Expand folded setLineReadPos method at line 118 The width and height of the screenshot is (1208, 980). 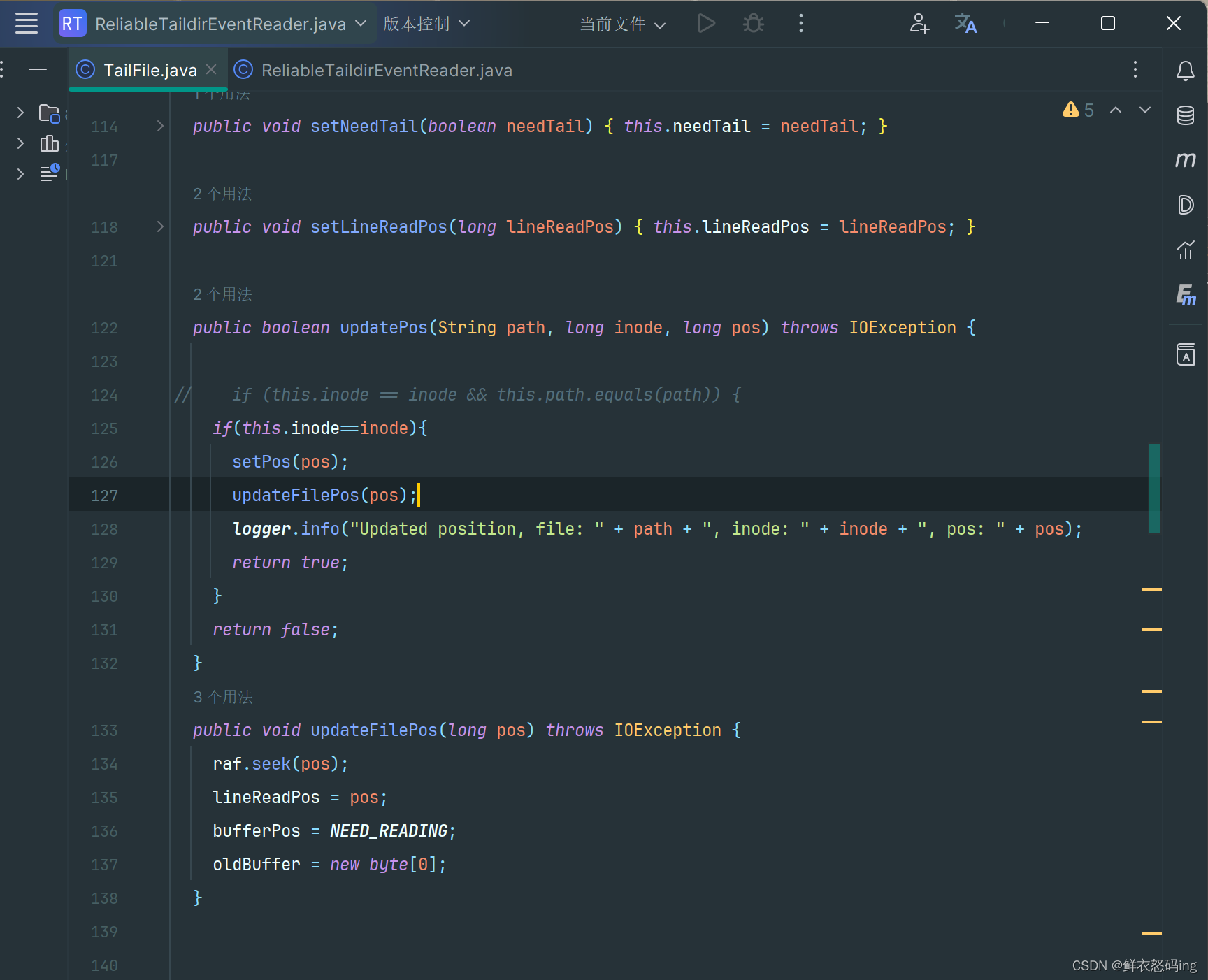(x=160, y=227)
